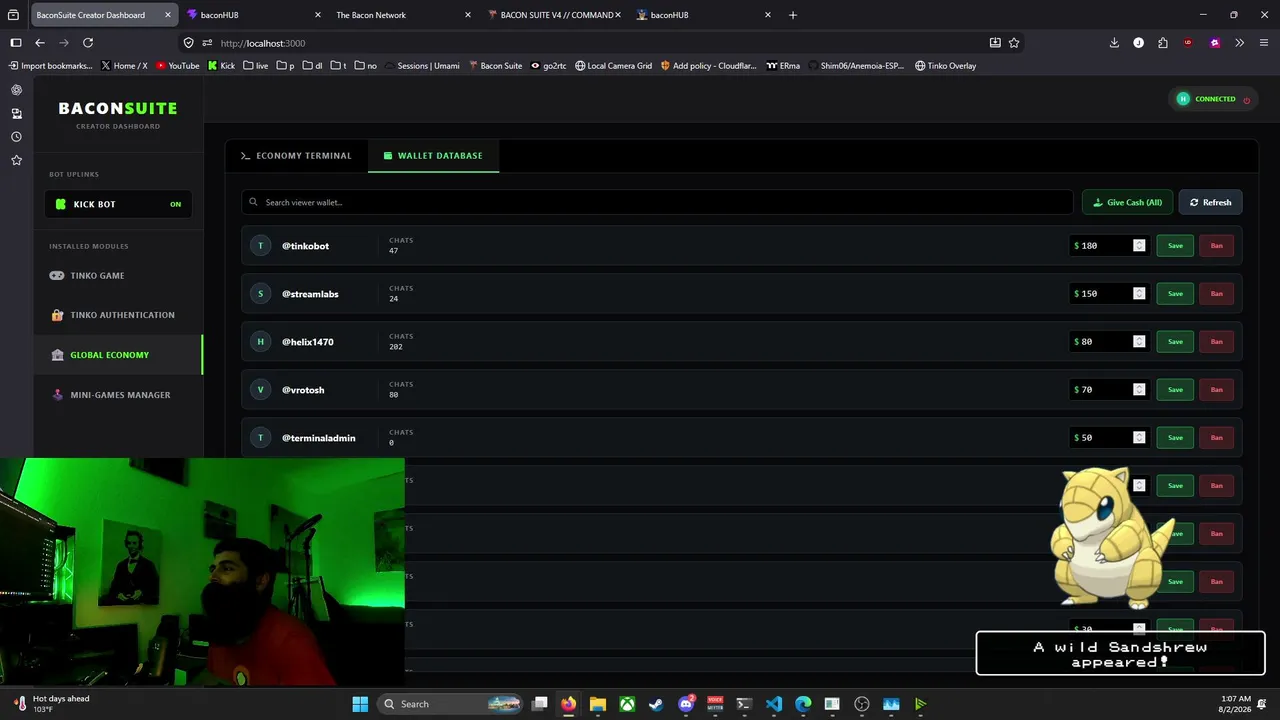This screenshot has height=720, width=1280.
Task: Switch to The Bacon Network browser tab
Action: click(402, 15)
